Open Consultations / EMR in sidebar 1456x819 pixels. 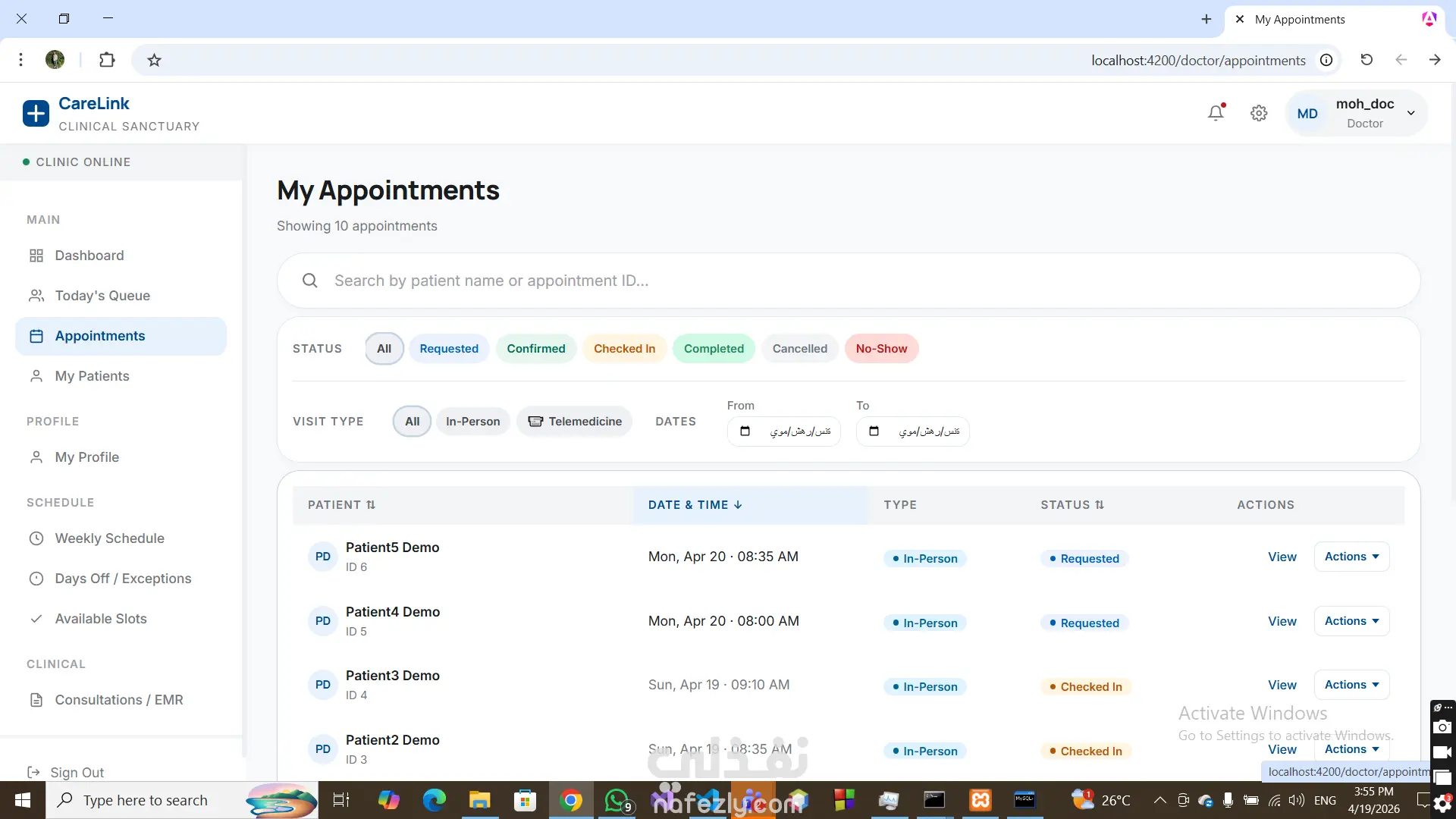pyautogui.click(x=121, y=700)
